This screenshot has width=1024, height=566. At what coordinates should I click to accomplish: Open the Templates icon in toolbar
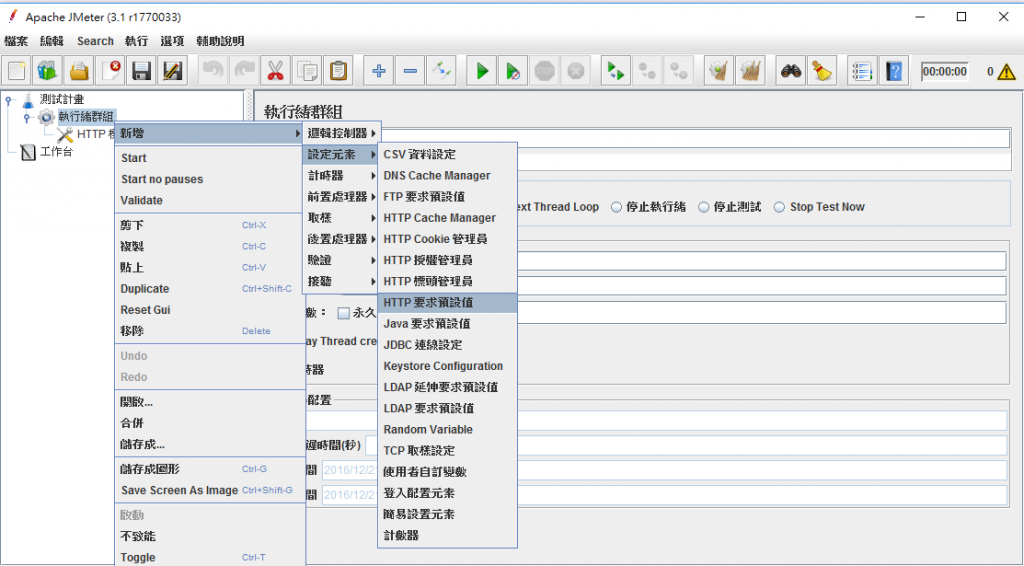(47, 71)
